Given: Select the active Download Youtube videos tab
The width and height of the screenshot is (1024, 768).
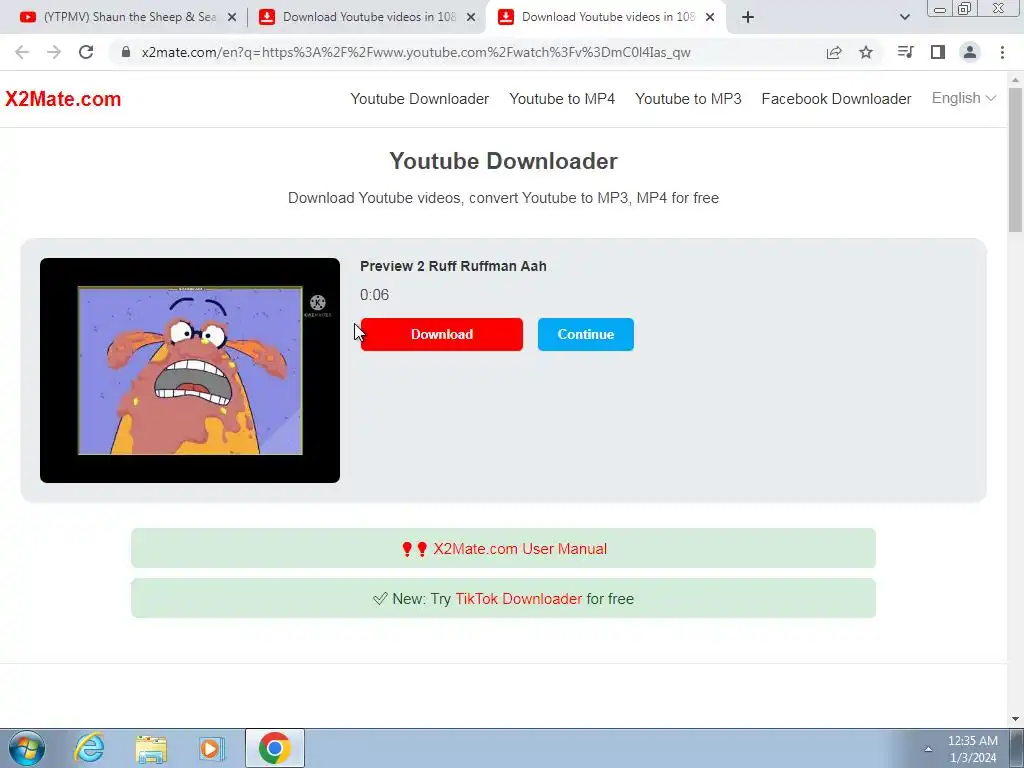Looking at the screenshot, I should [606, 17].
